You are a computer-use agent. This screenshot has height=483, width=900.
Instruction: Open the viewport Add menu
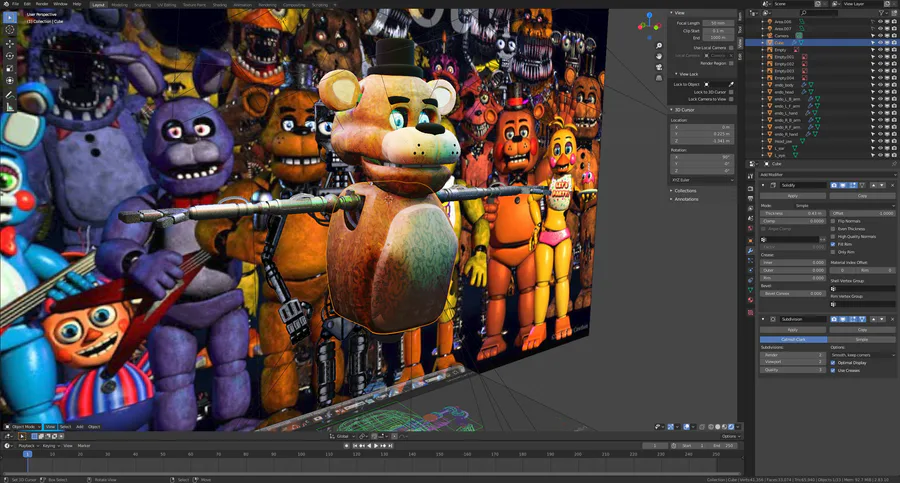pyautogui.click(x=80, y=427)
